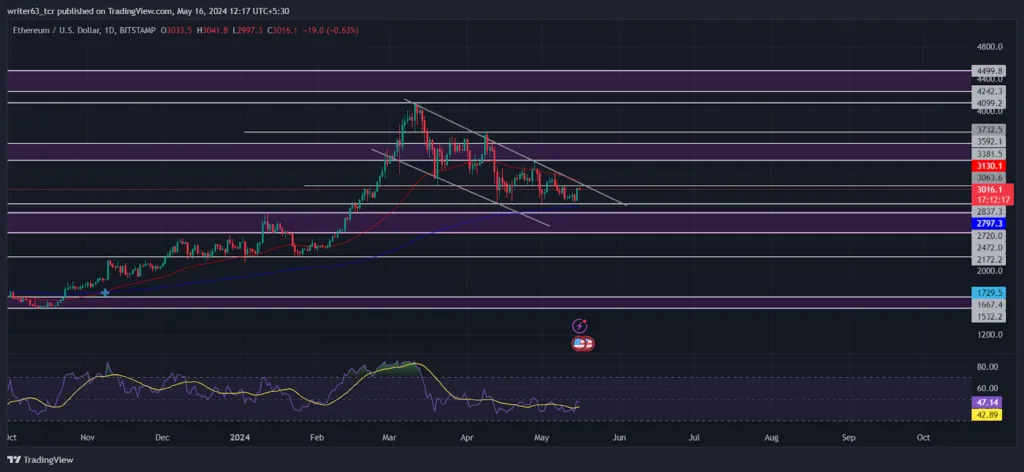
Task: Click the Mar label on time axis
Action: 390,438
